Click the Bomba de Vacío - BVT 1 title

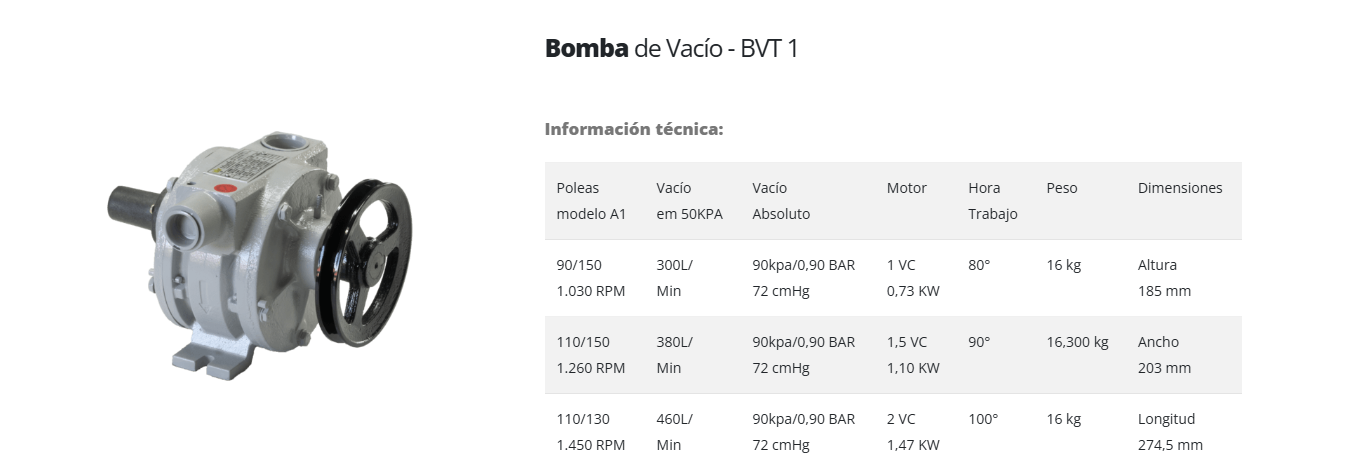point(671,48)
